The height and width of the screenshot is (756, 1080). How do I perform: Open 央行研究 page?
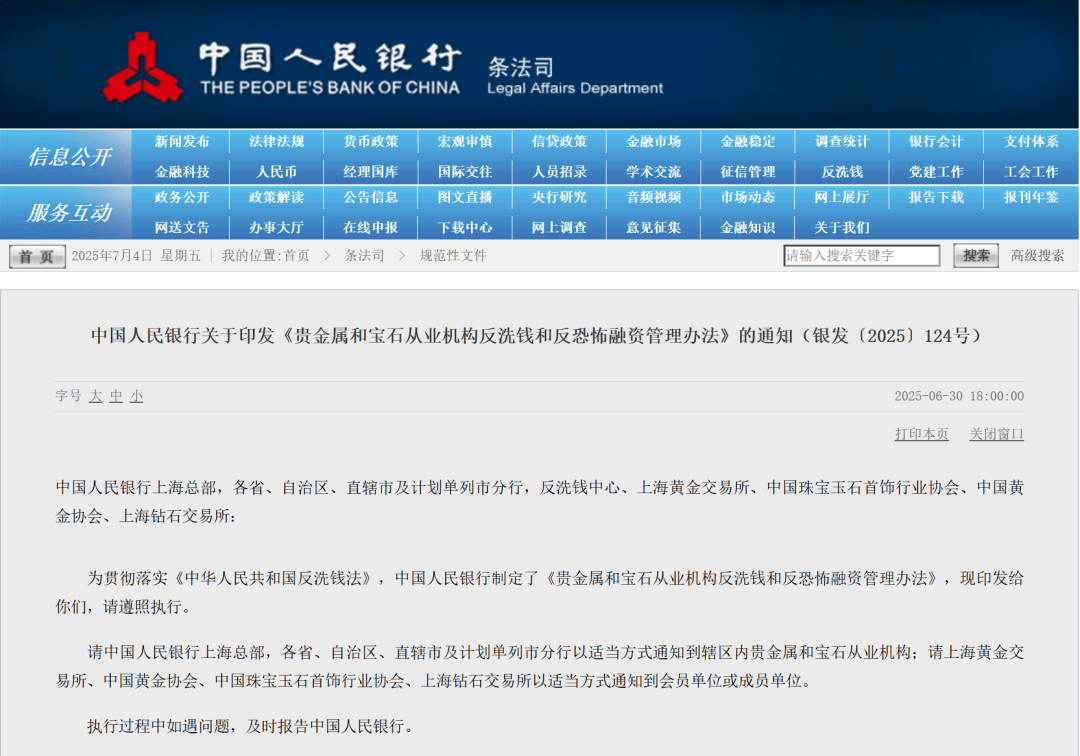click(x=559, y=198)
